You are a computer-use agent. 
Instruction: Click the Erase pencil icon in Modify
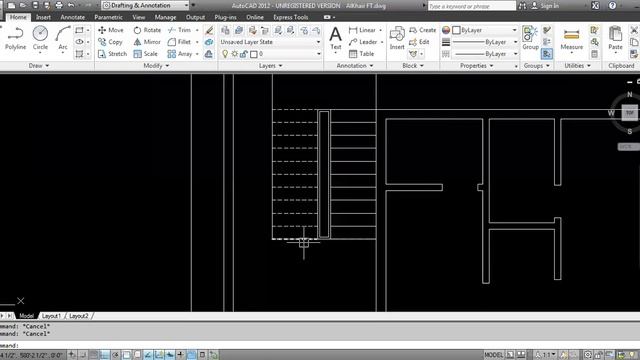click(209, 30)
